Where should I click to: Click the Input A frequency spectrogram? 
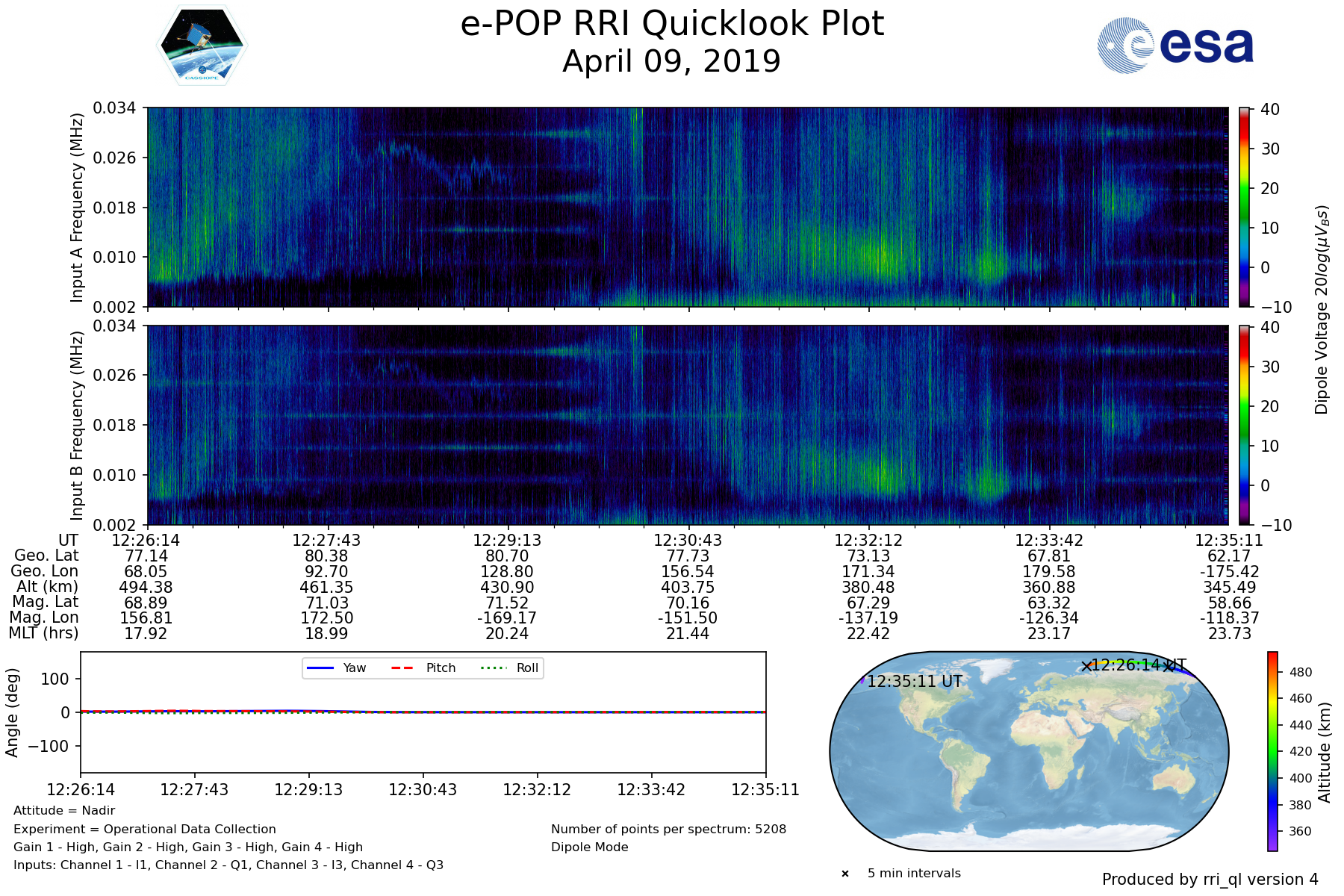click(x=687, y=207)
